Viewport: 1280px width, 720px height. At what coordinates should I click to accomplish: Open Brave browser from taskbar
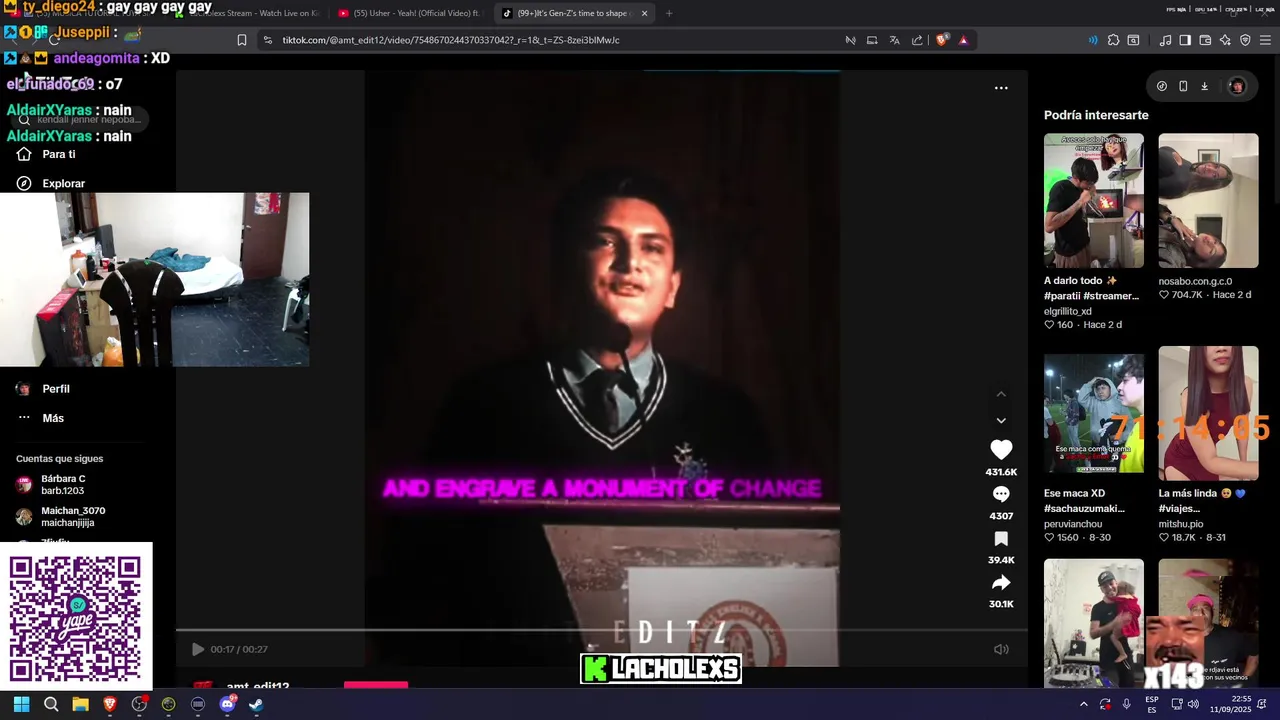(x=110, y=704)
